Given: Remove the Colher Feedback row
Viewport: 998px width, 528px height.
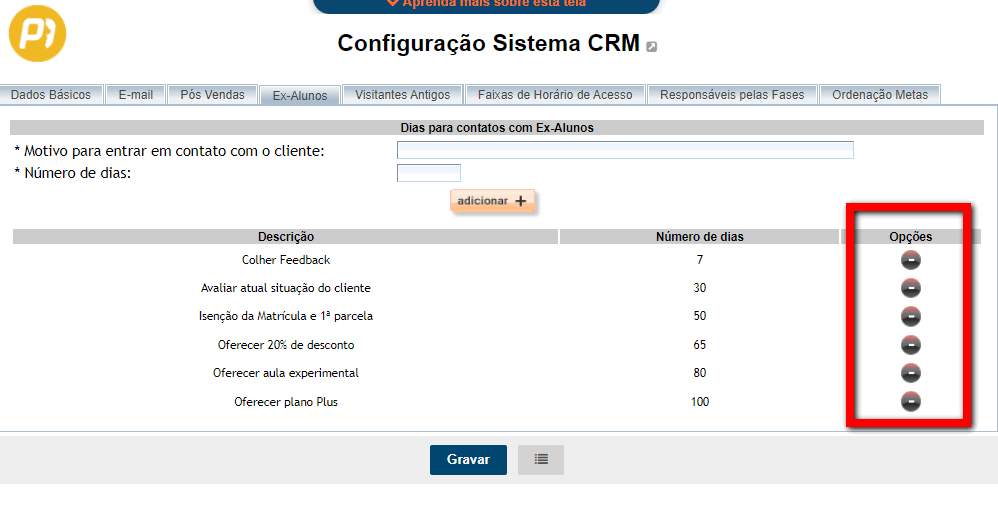Looking at the screenshot, I should tap(910, 260).
